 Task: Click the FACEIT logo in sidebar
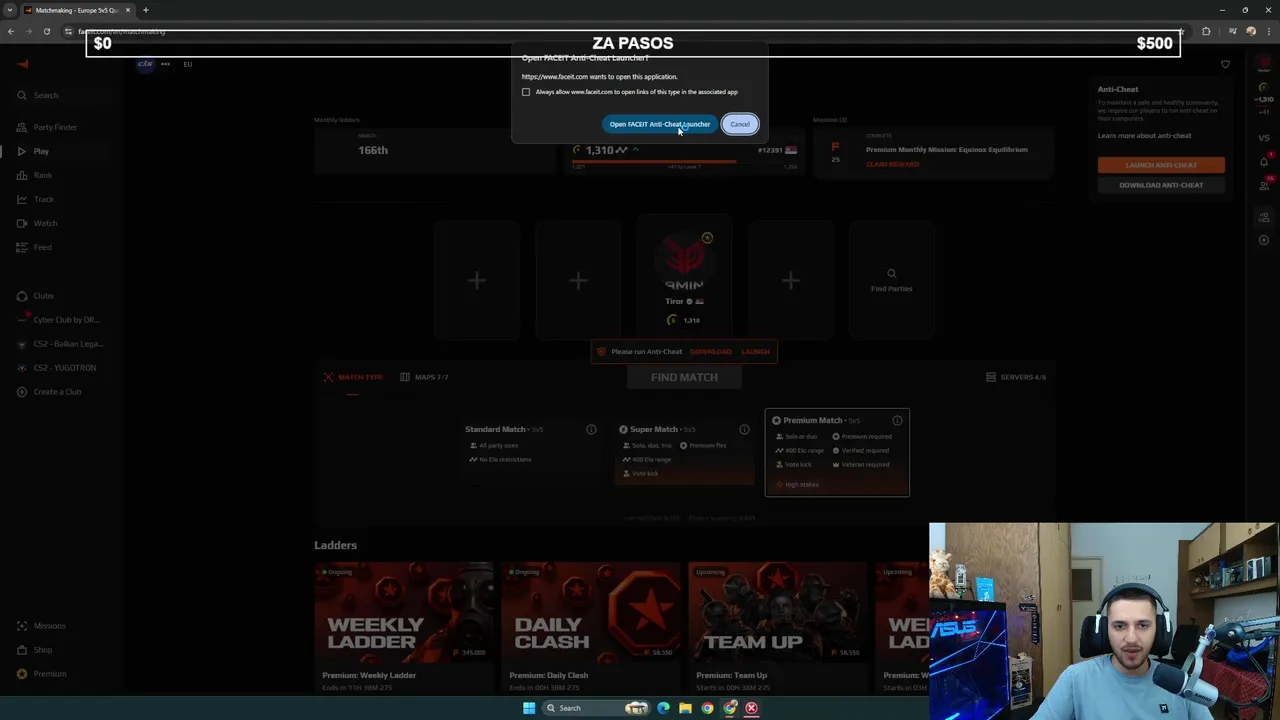tap(22, 64)
